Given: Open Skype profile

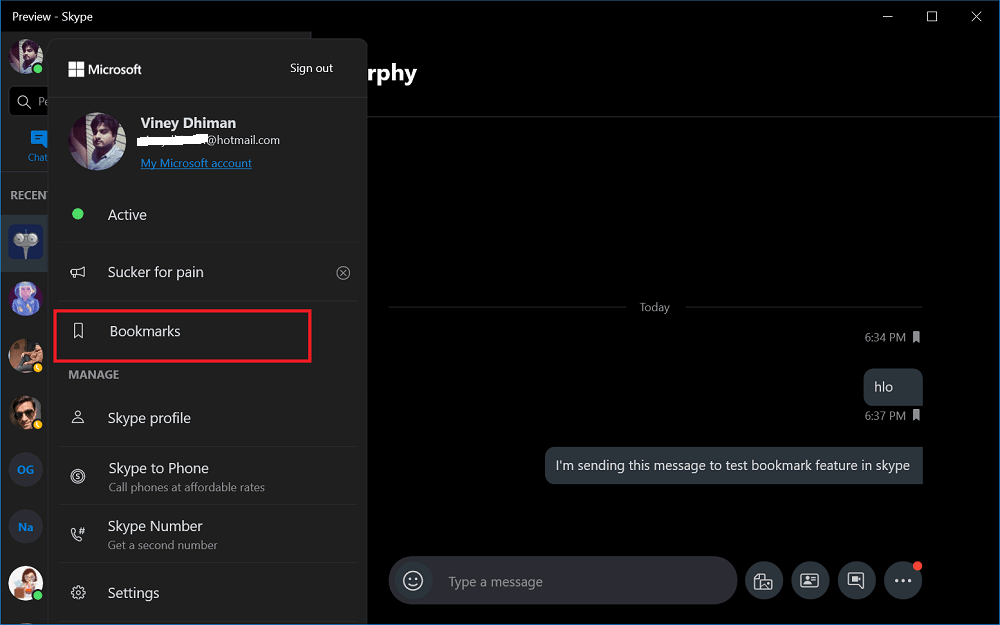Looking at the screenshot, I should coord(208,418).
